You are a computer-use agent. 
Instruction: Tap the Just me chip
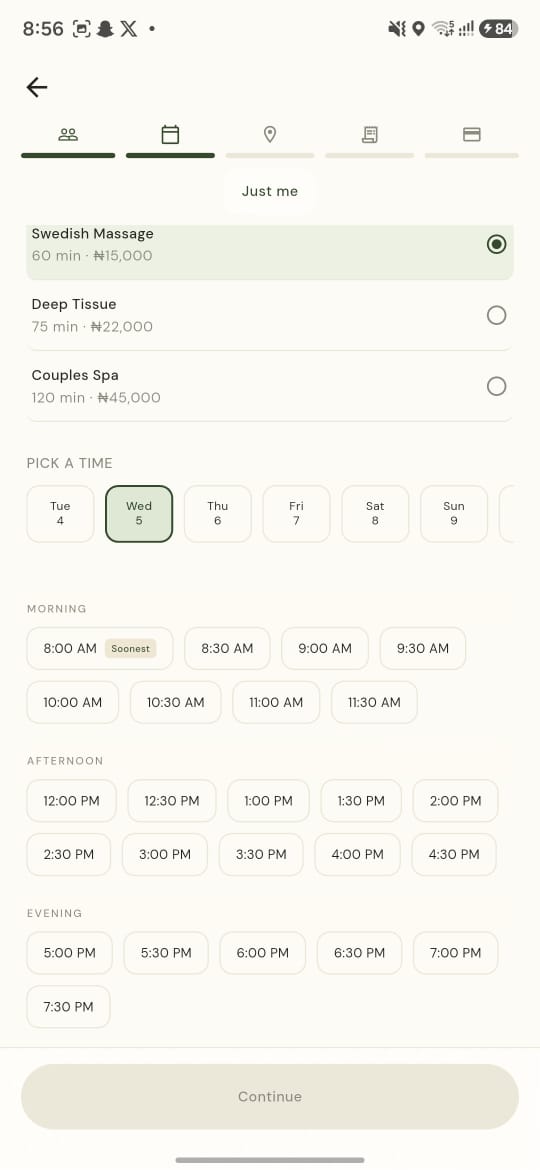(x=270, y=191)
